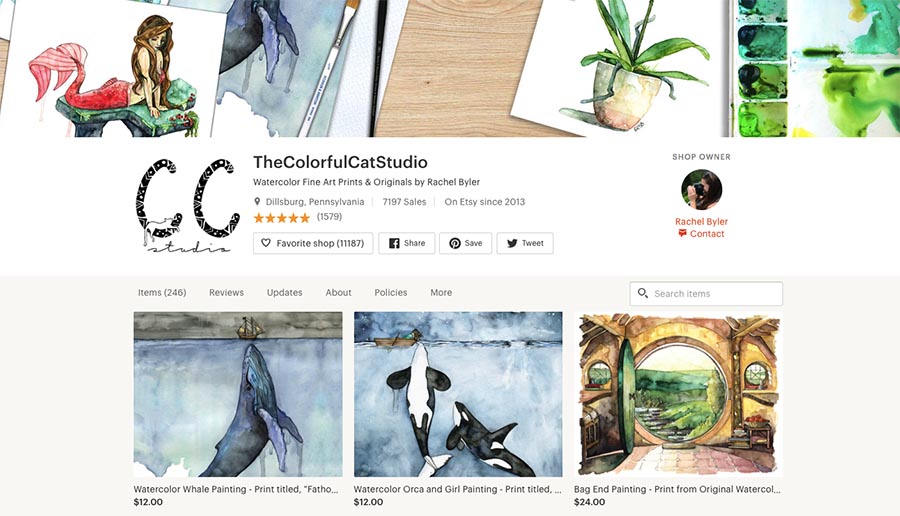Click the CC studio shop logo
This screenshot has height=516, width=900.
coord(188,205)
